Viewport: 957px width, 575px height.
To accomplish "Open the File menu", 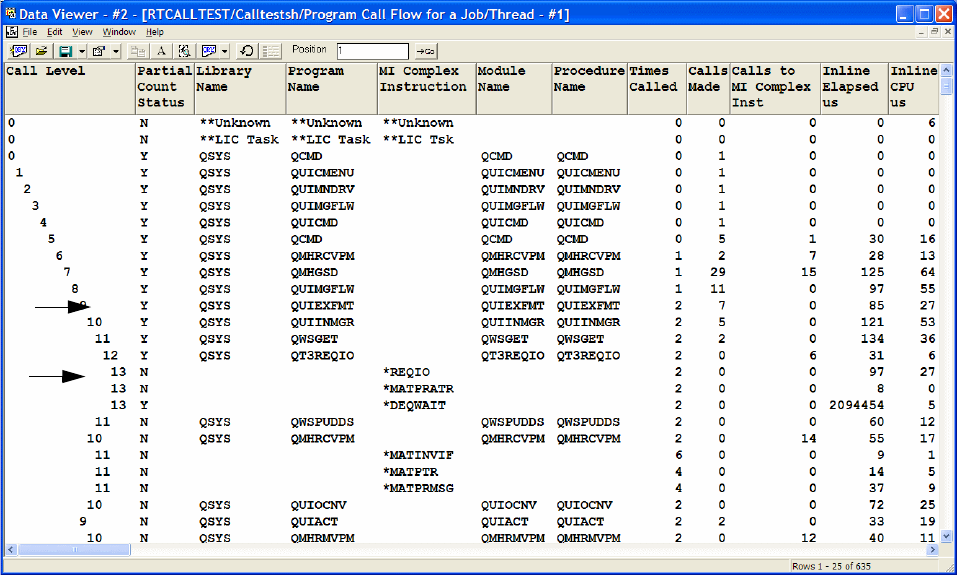I will pyautogui.click(x=30, y=32).
